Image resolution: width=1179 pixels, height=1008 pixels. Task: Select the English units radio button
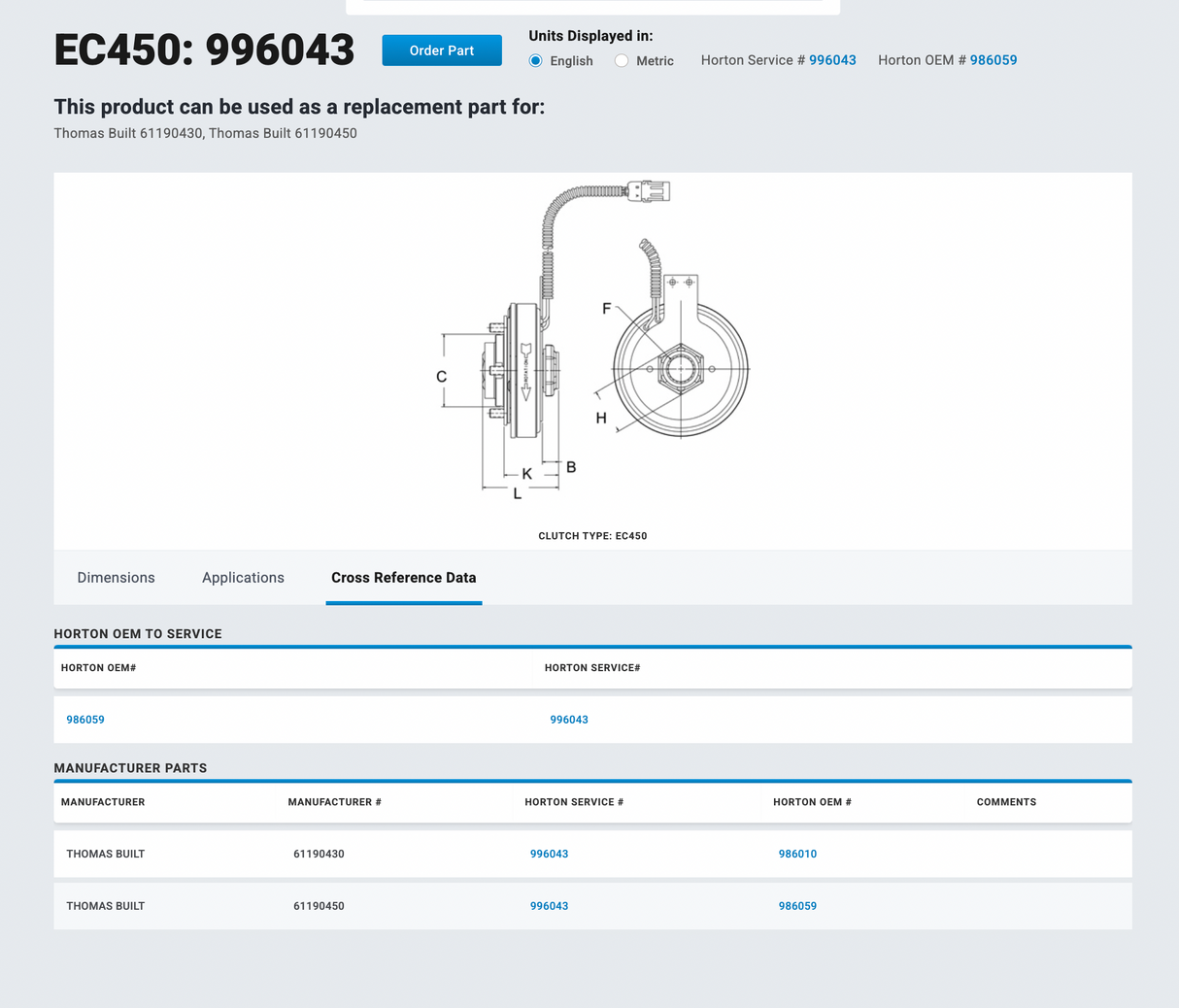pyautogui.click(x=536, y=60)
